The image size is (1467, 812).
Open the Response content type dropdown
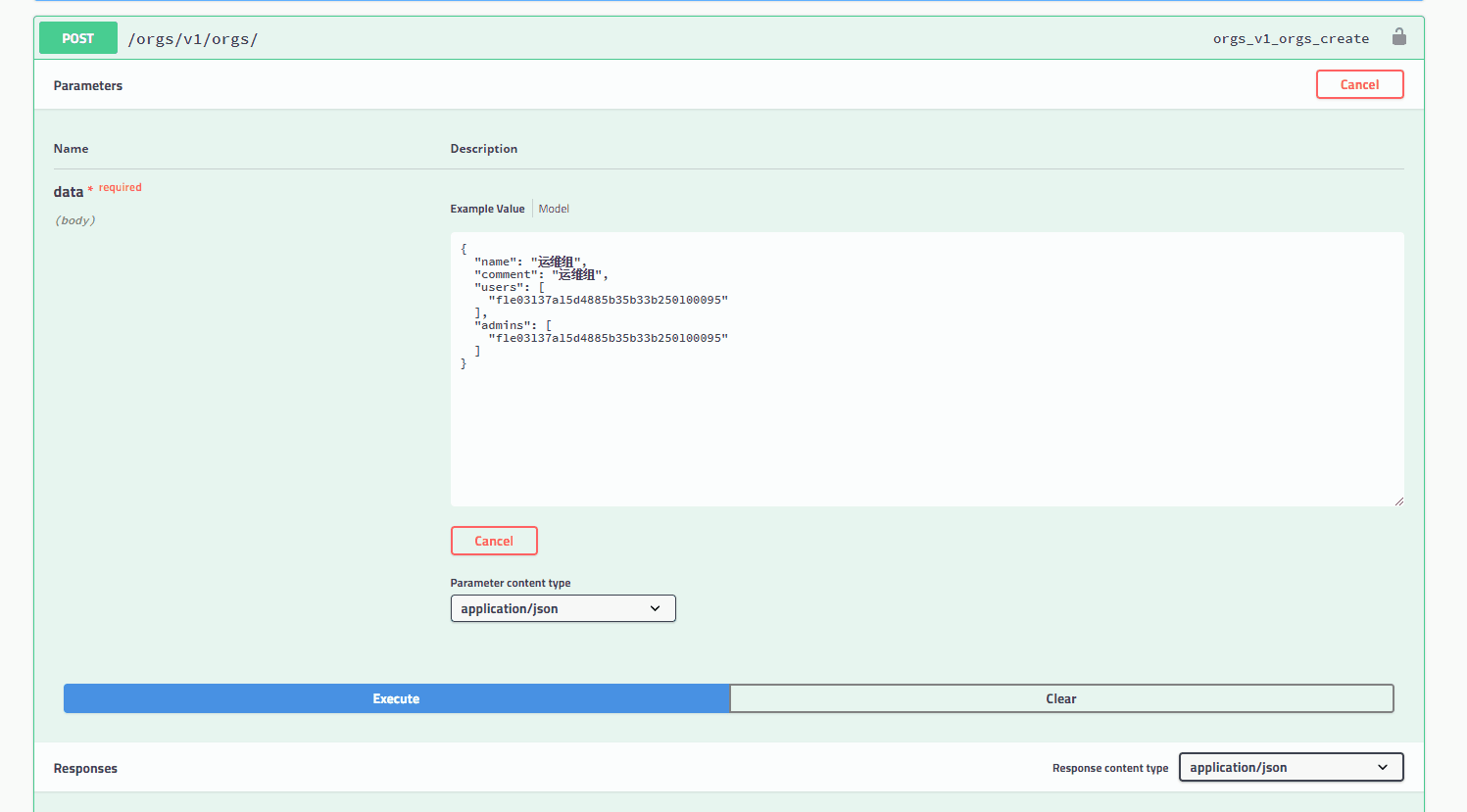tap(1291, 767)
